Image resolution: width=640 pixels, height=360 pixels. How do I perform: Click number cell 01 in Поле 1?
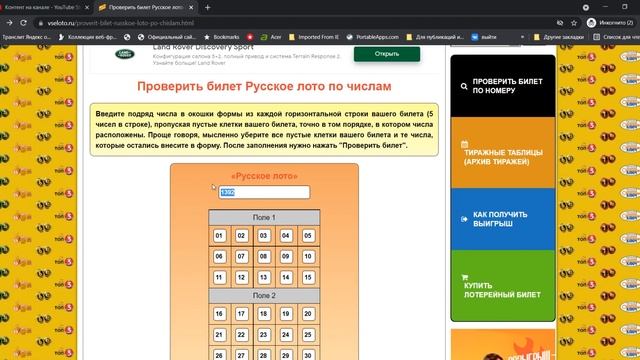219,236
